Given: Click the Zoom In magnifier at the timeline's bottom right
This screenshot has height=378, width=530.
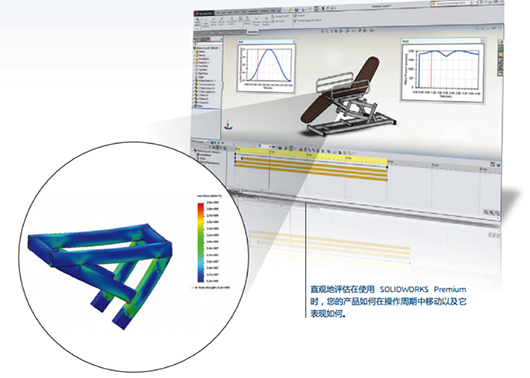Looking at the screenshot, I should 486,212.
